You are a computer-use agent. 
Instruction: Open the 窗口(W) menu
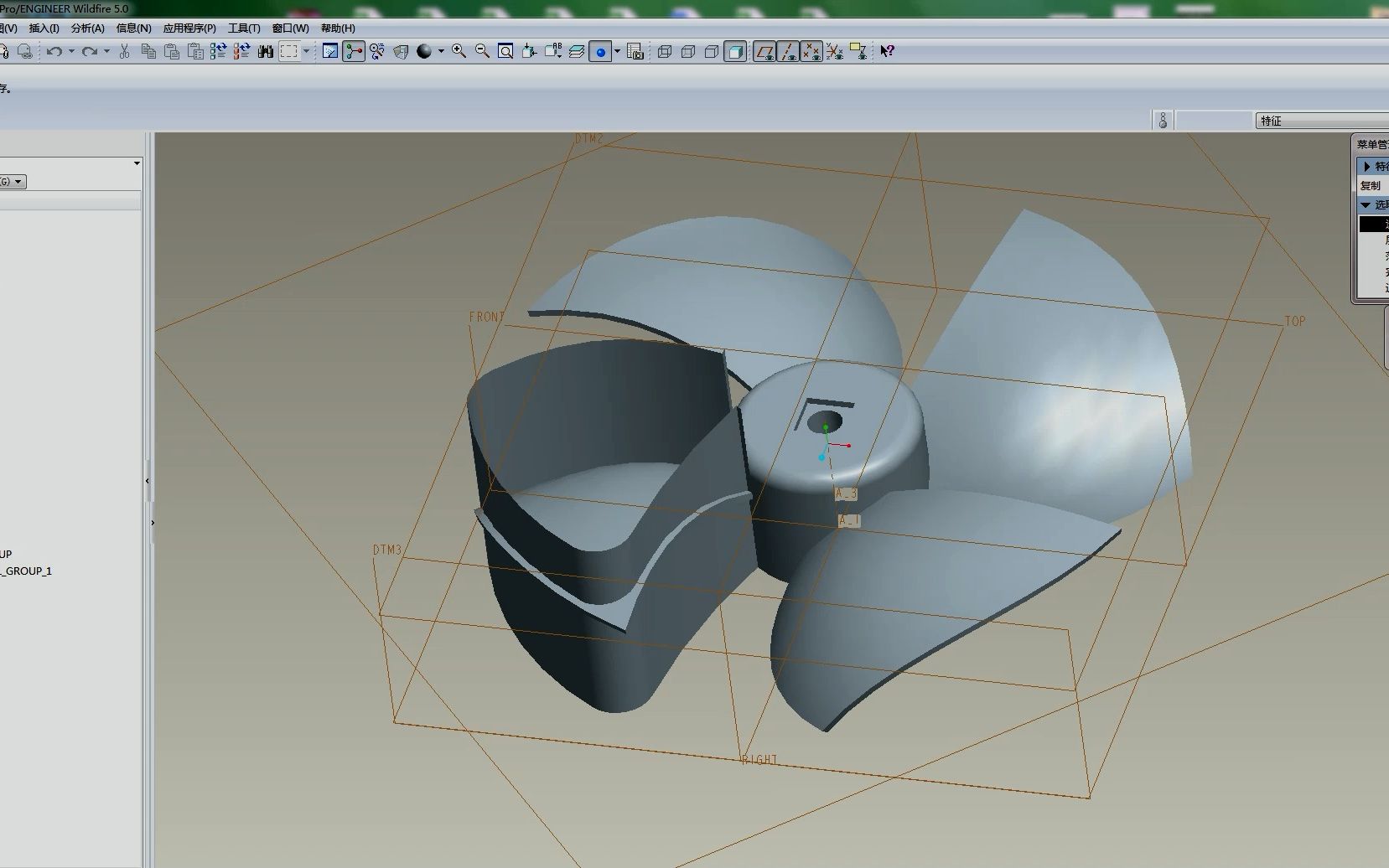tap(291, 28)
